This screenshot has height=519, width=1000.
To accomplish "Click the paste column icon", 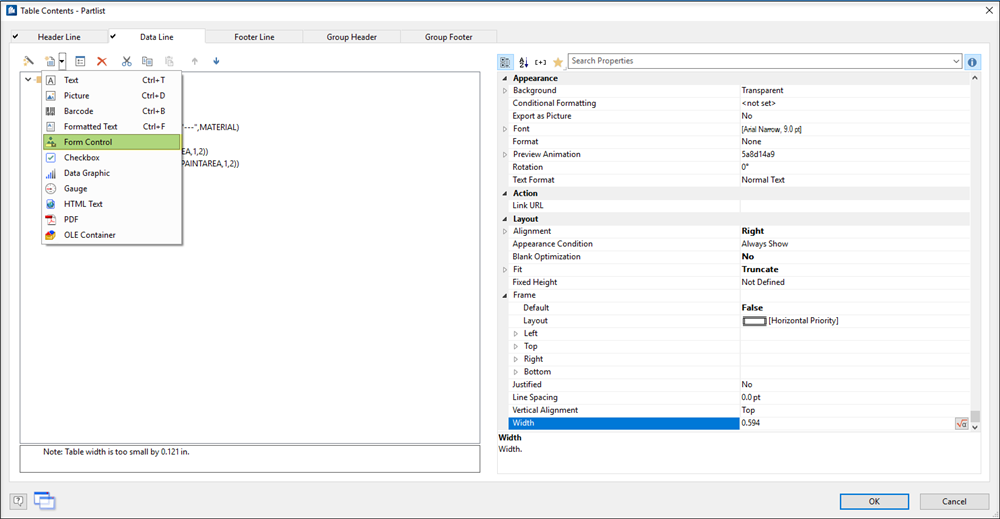I will point(169,61).
